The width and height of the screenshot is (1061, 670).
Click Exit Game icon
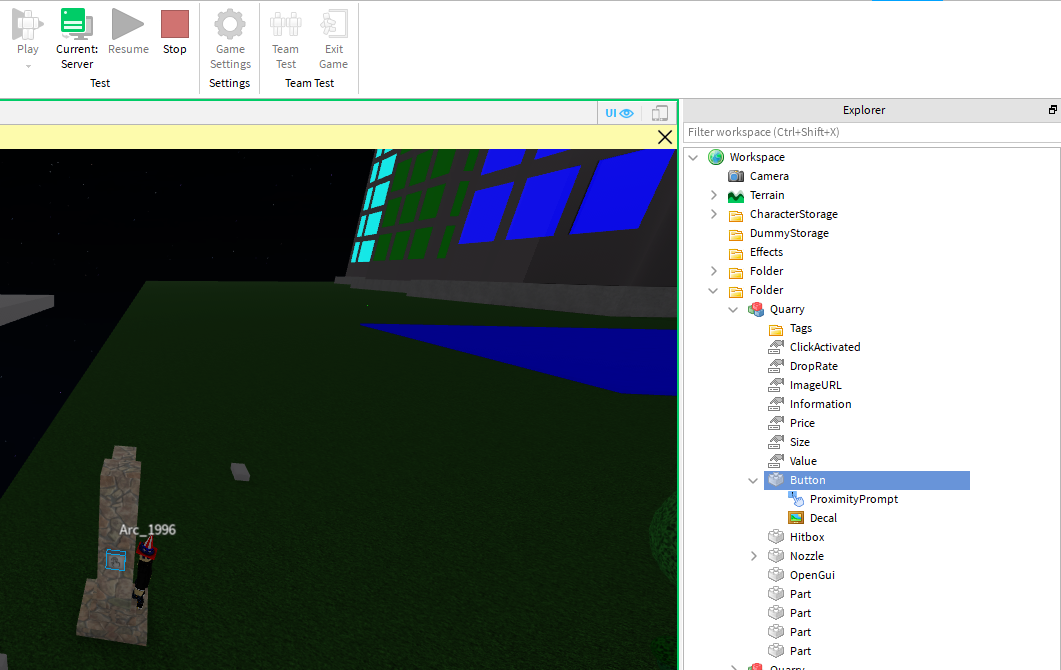coord(334,24)
